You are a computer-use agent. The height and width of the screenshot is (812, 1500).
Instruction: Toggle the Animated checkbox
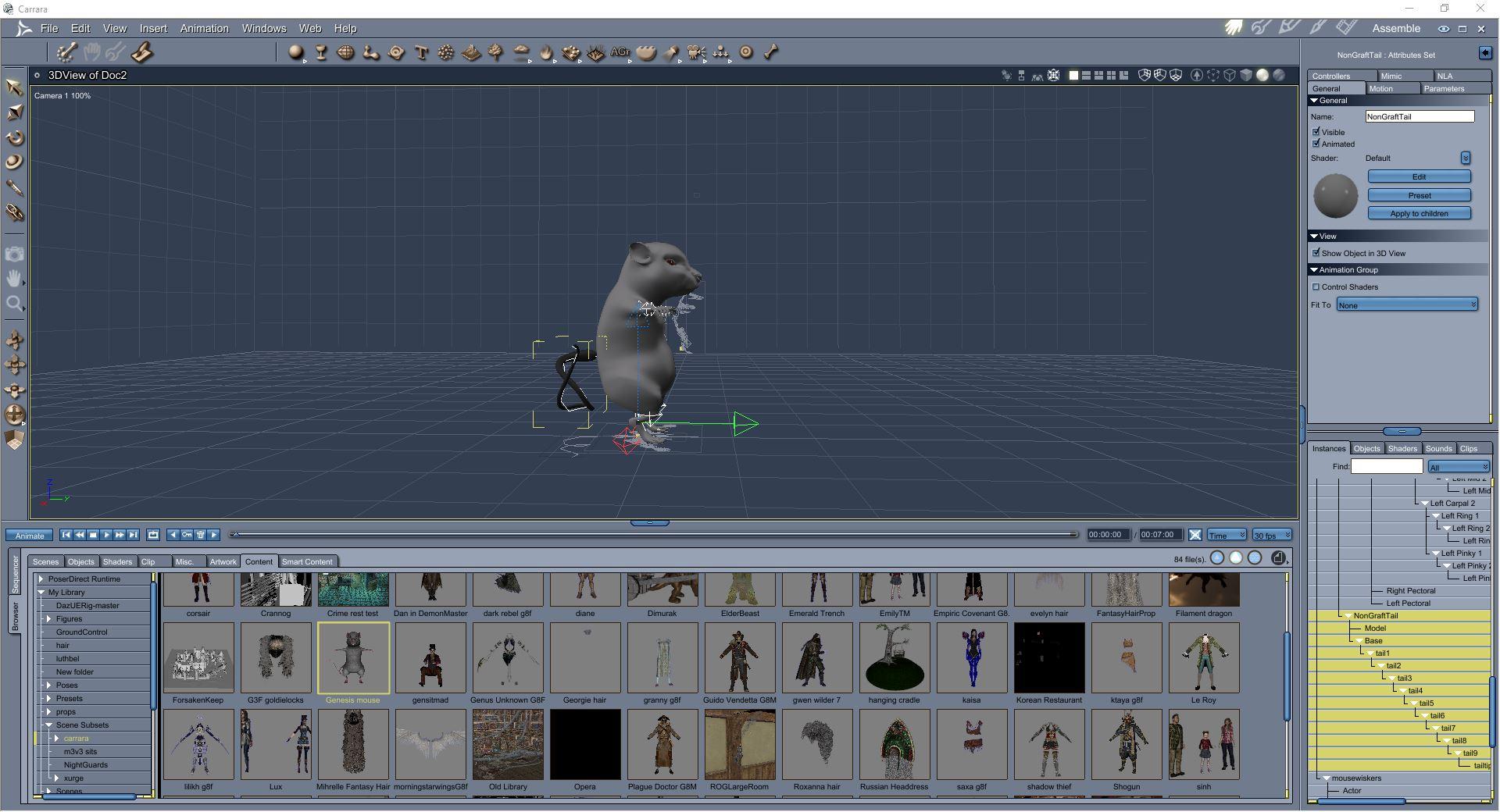[1316, 144]
